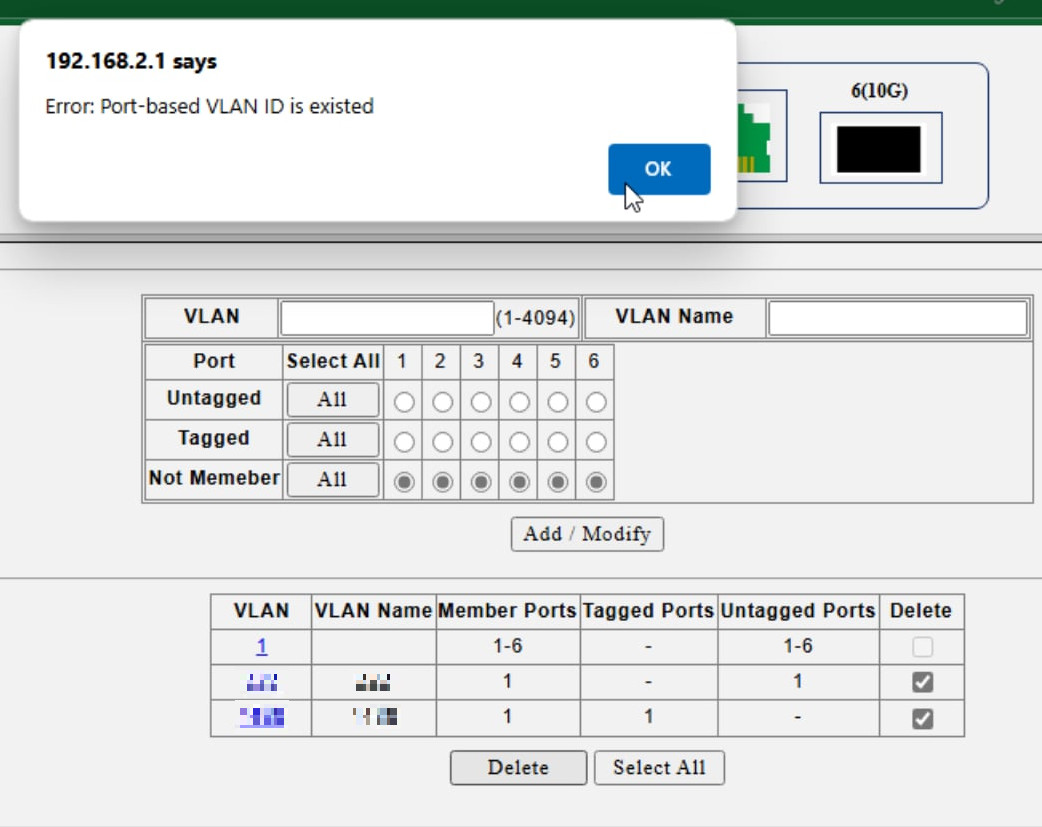Select Untagged radio for port 5
This screenshot has height=827, width=1042.
[x=557, y=402]
